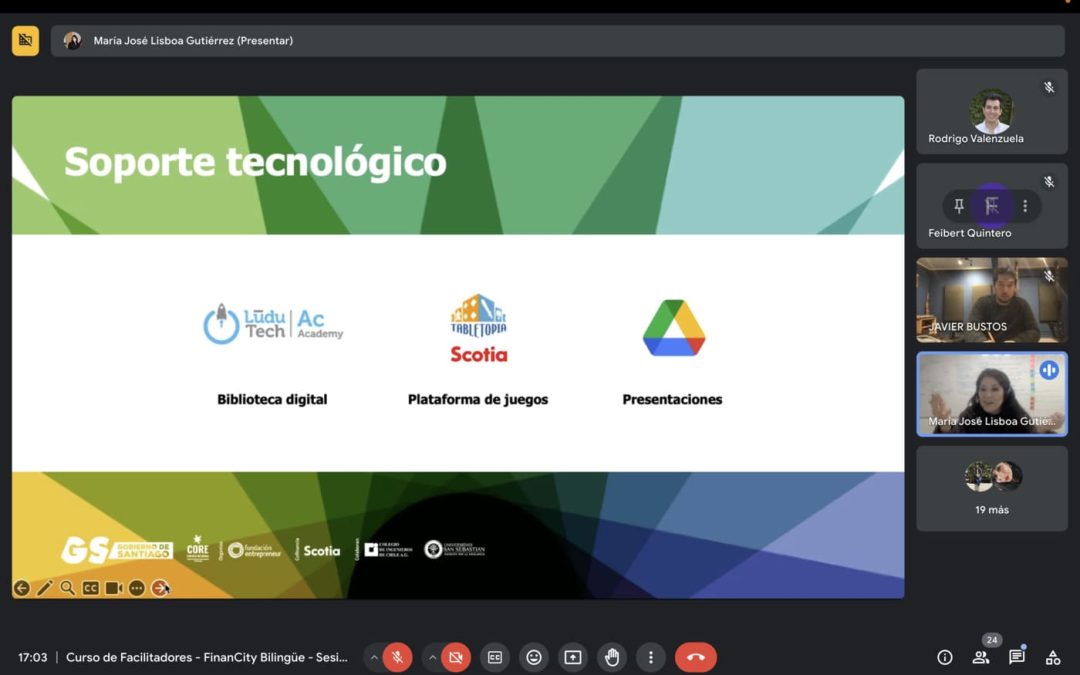This screenshot has height=675, width=1080.
Task: Click Feibert Quintero's purple avatar
Action: tap(992, 205)
